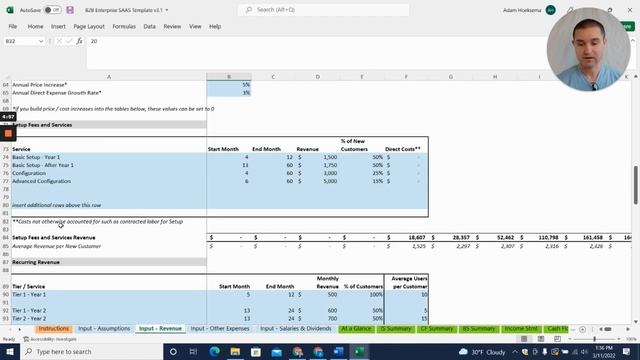Viewport: 640px width, 360px height.
Task: Open the Data ribbon tab
Action: pos(149,27)
